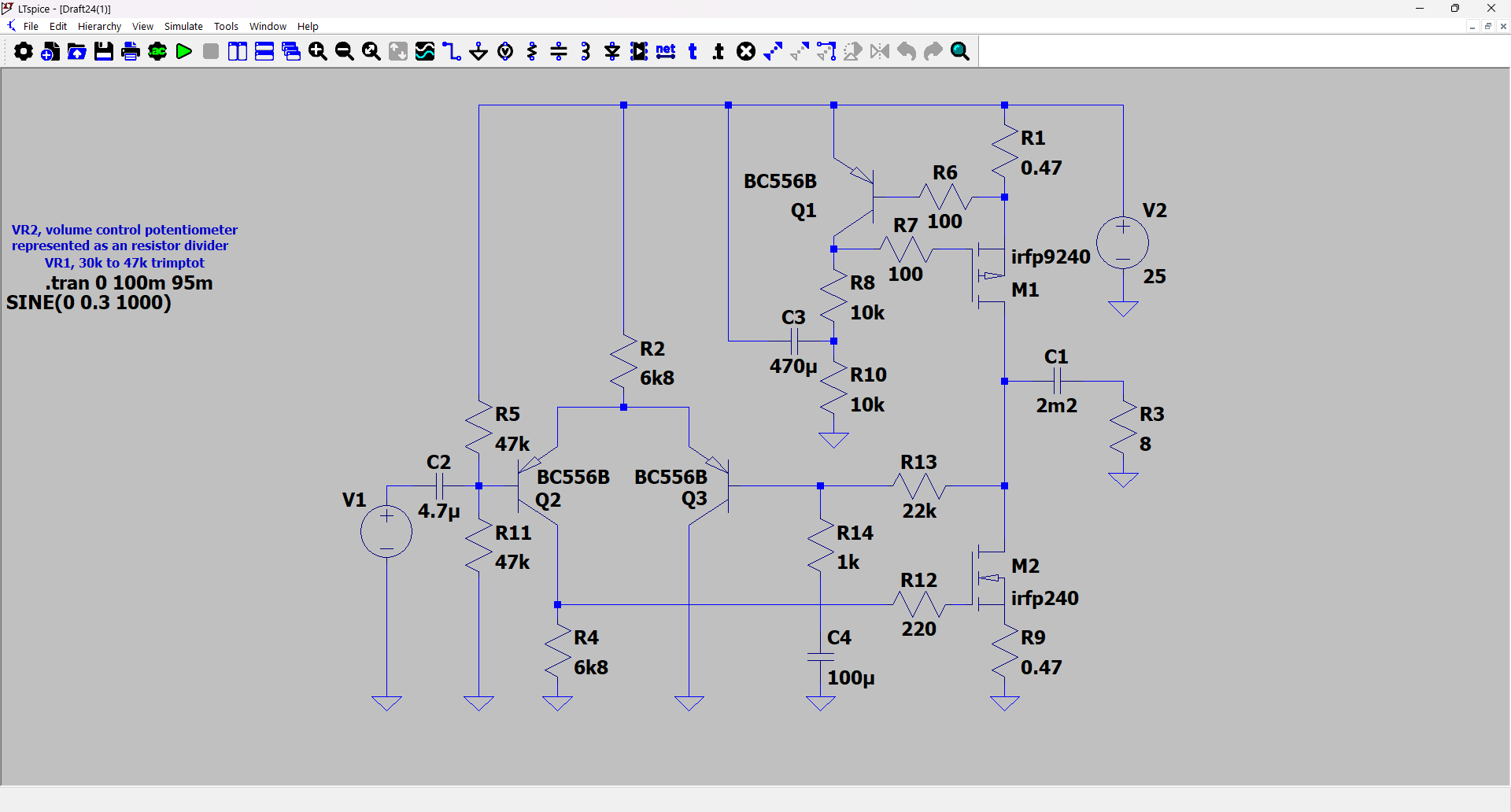
Task: Activate the Delete (X) tool
Action: click(746, 52)
